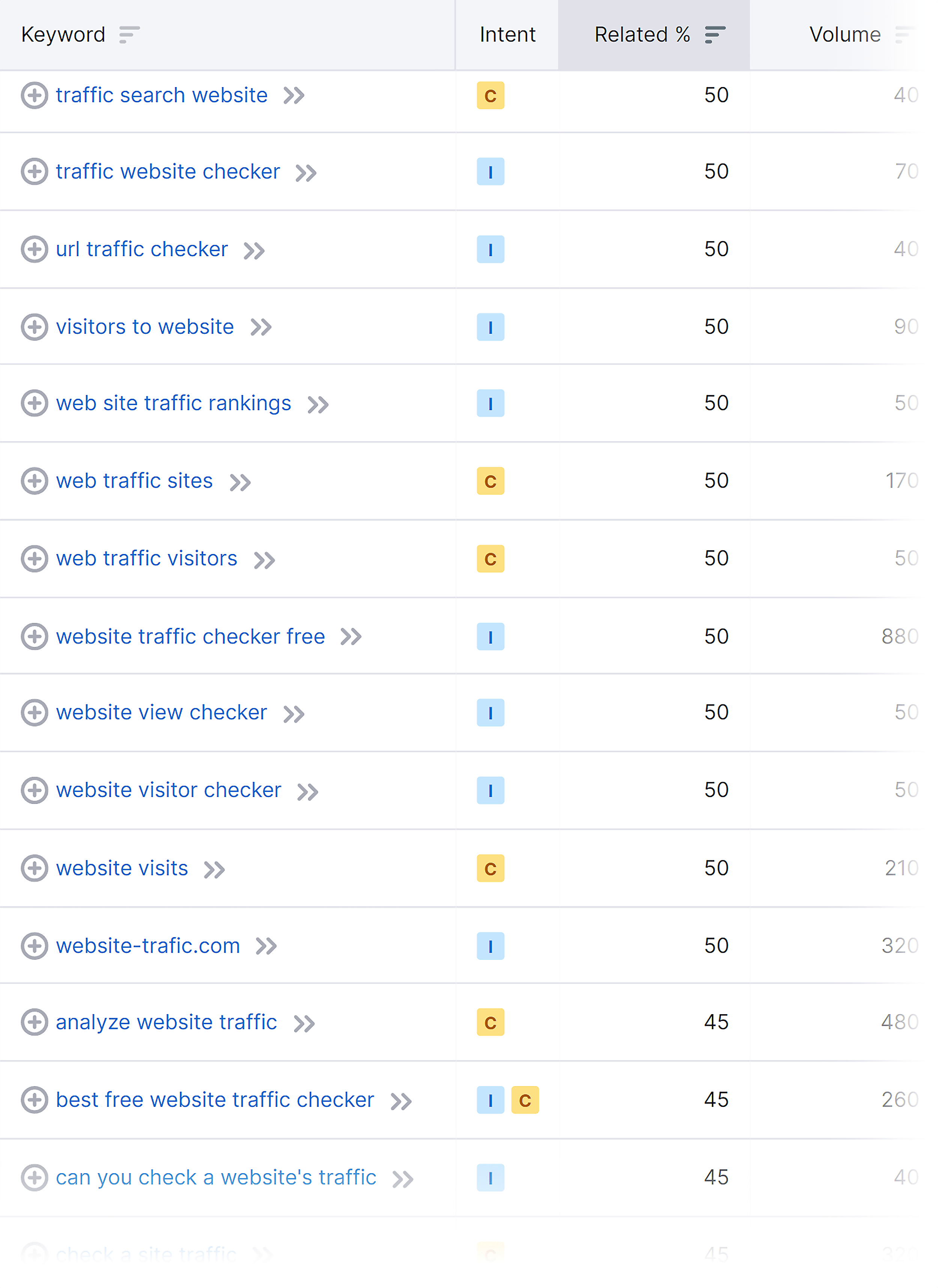Add 'website visits' using plus icon
The image size is (938, 1288).
point(34,868)
